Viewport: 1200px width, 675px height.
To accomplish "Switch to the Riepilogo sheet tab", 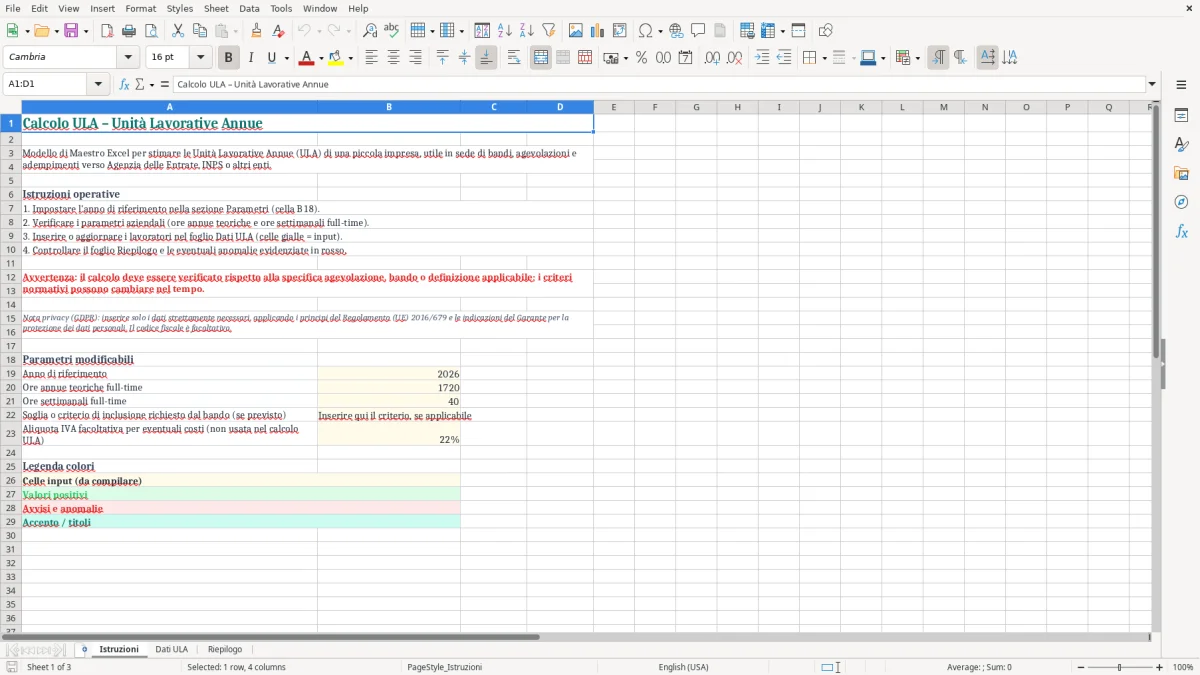I will coord(225,649).
